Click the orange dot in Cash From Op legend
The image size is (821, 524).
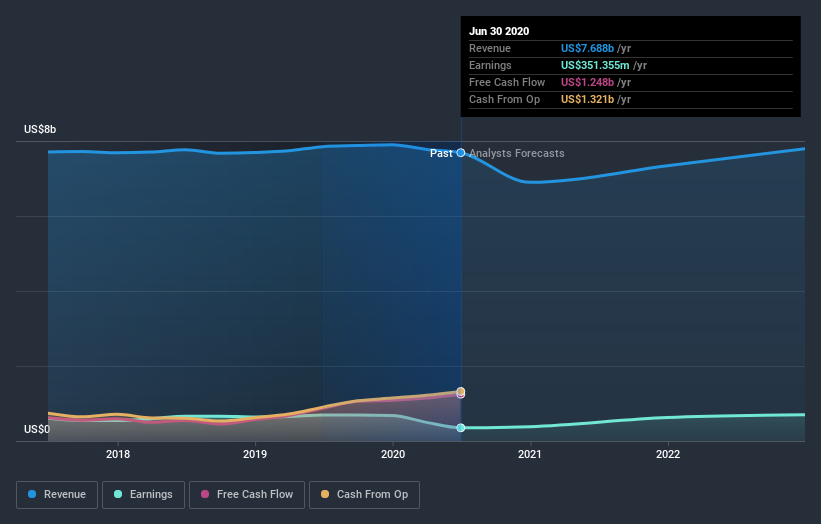coord(325,494)
